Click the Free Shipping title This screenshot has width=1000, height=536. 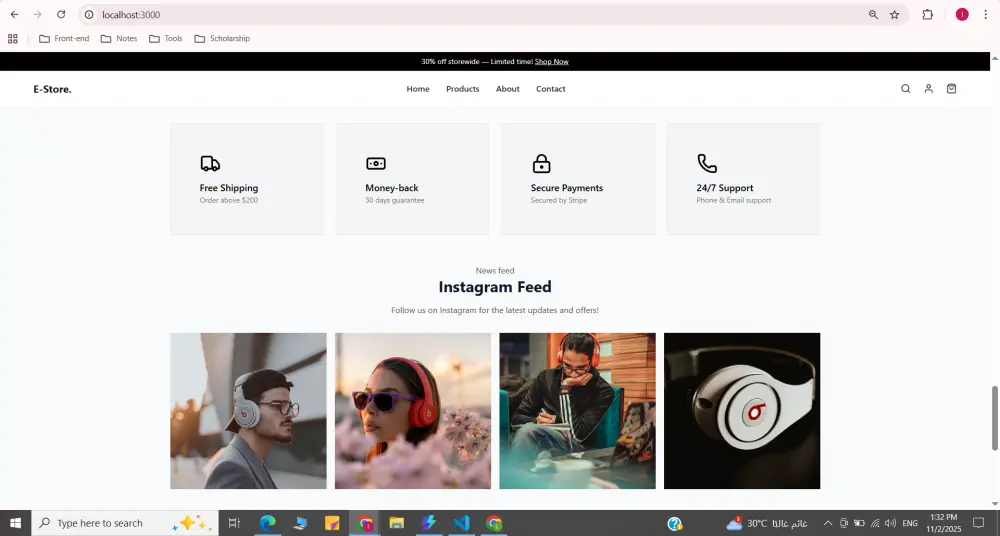click(x=229, y=188)
